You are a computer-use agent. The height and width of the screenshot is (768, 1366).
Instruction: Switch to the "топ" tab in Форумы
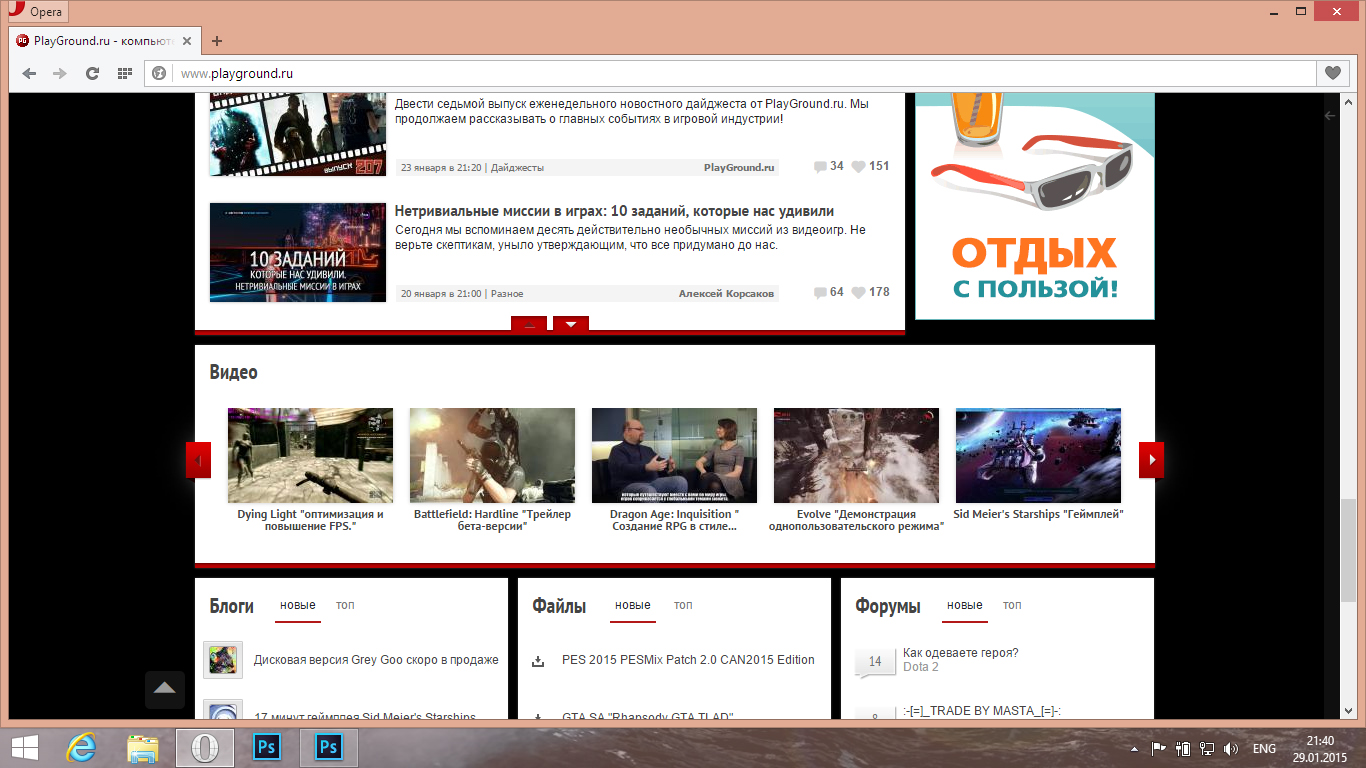[x=1012, y=605]
